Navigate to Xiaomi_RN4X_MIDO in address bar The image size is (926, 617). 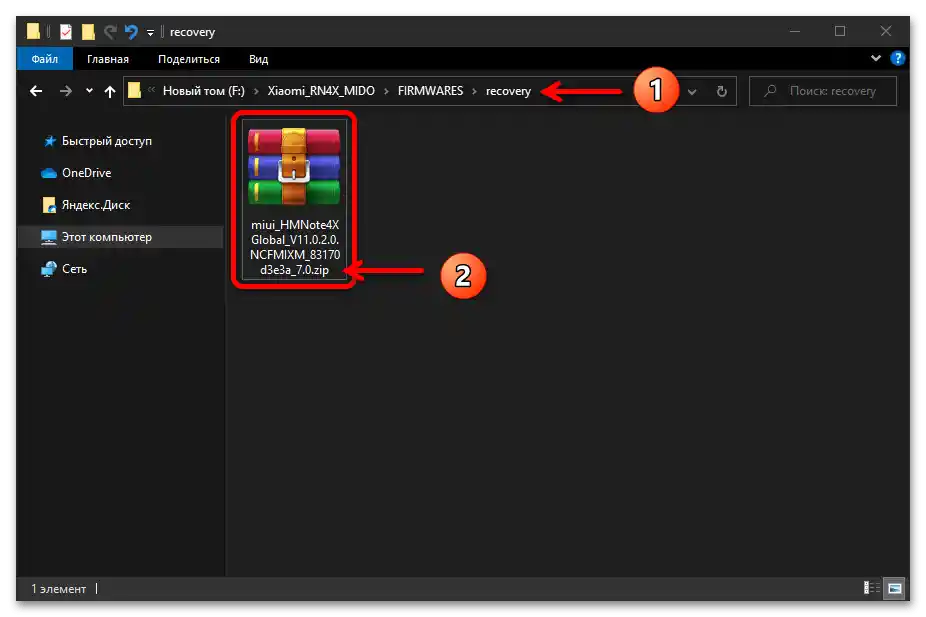click(x=321, y=91)
